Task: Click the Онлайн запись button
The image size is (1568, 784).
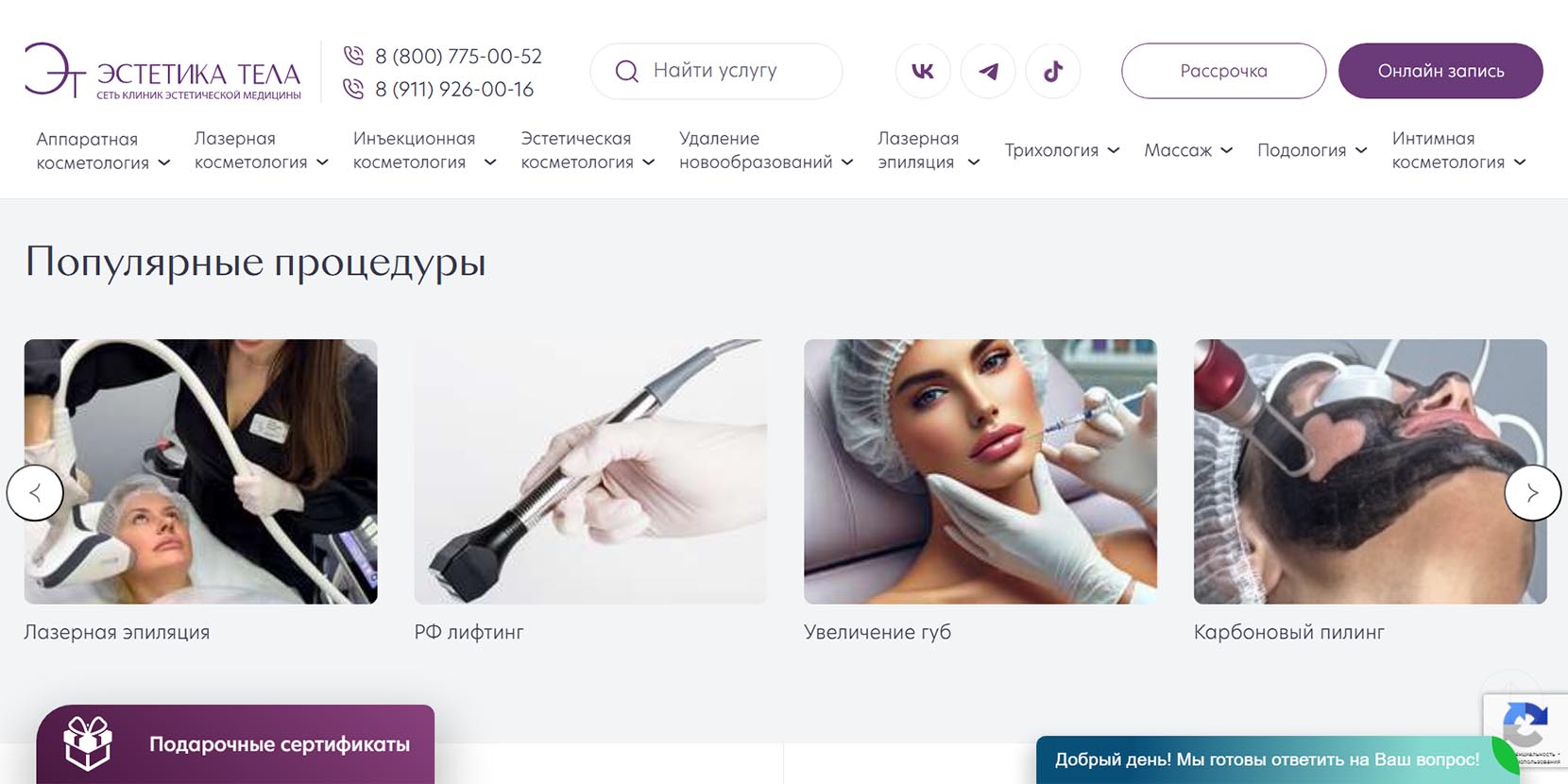Action: coord(1440,71)
